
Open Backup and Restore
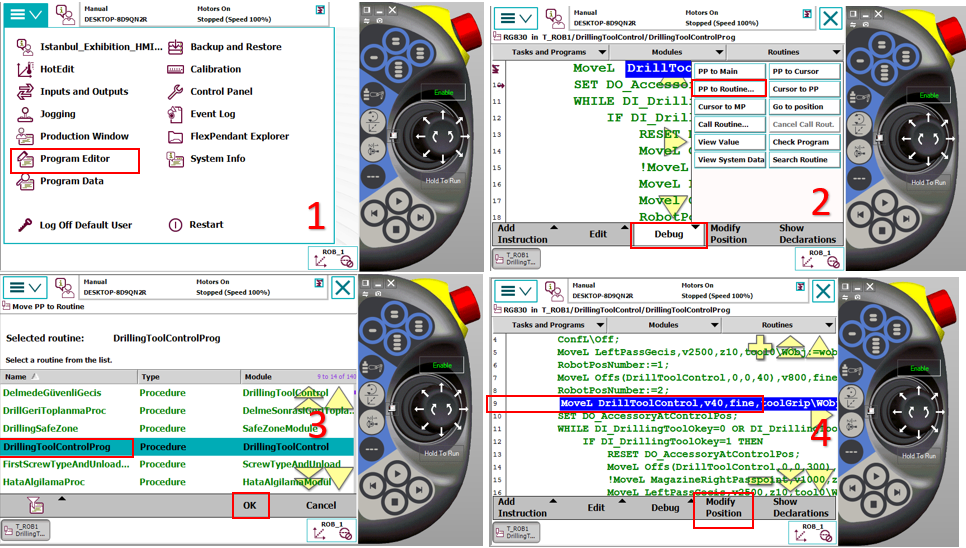pos(235,47)
